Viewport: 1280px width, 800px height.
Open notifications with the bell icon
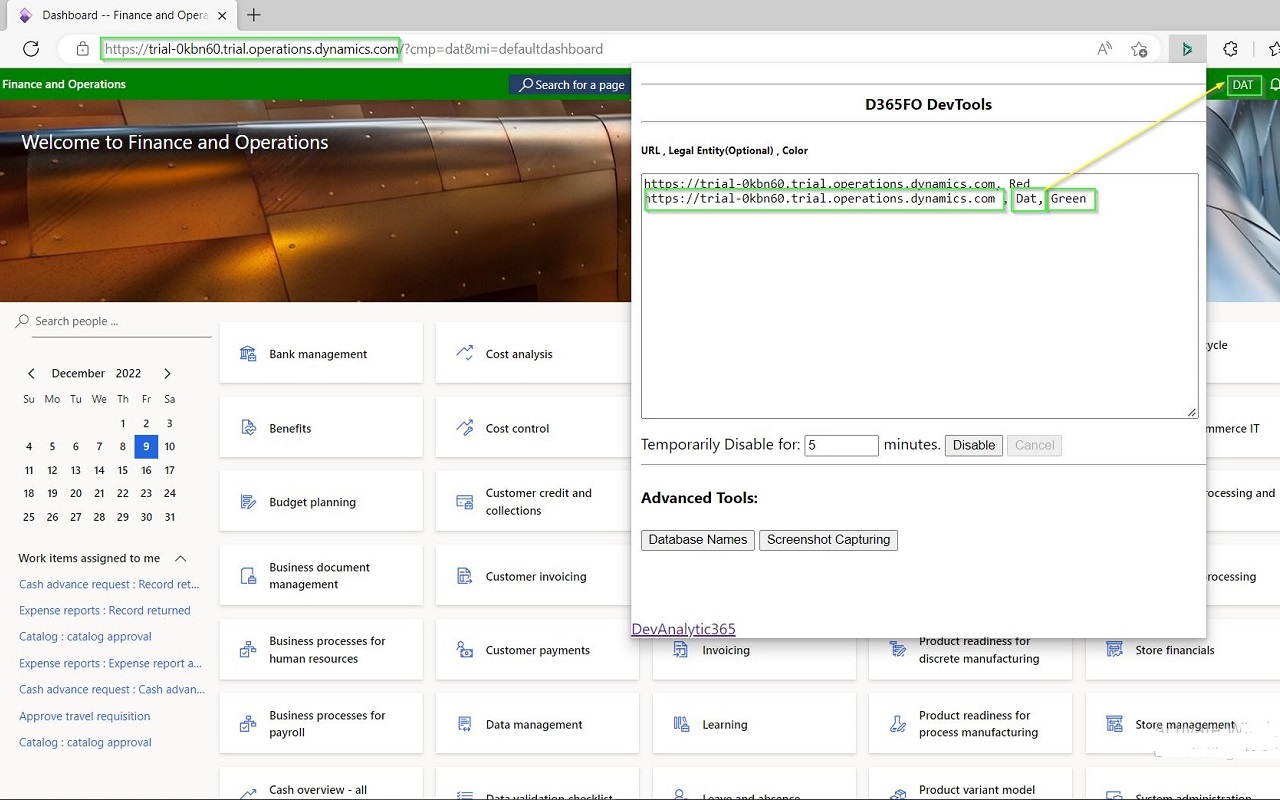pyautogui.click(x=1274, y=85)
